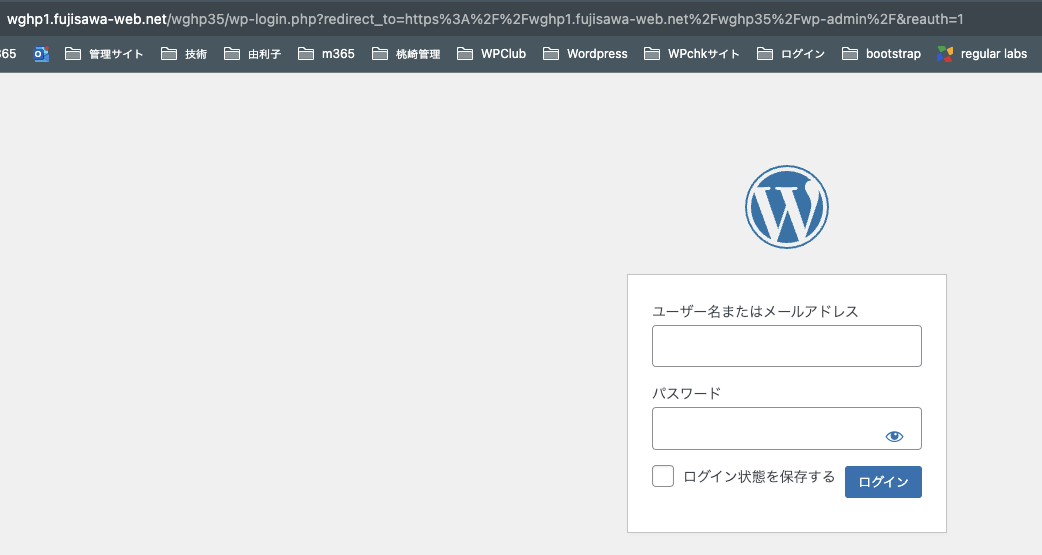The height and width of the screenshot is (555, 1042).
Task: Open the 管理サイト bookmark folder
Action: coord(104,54)
